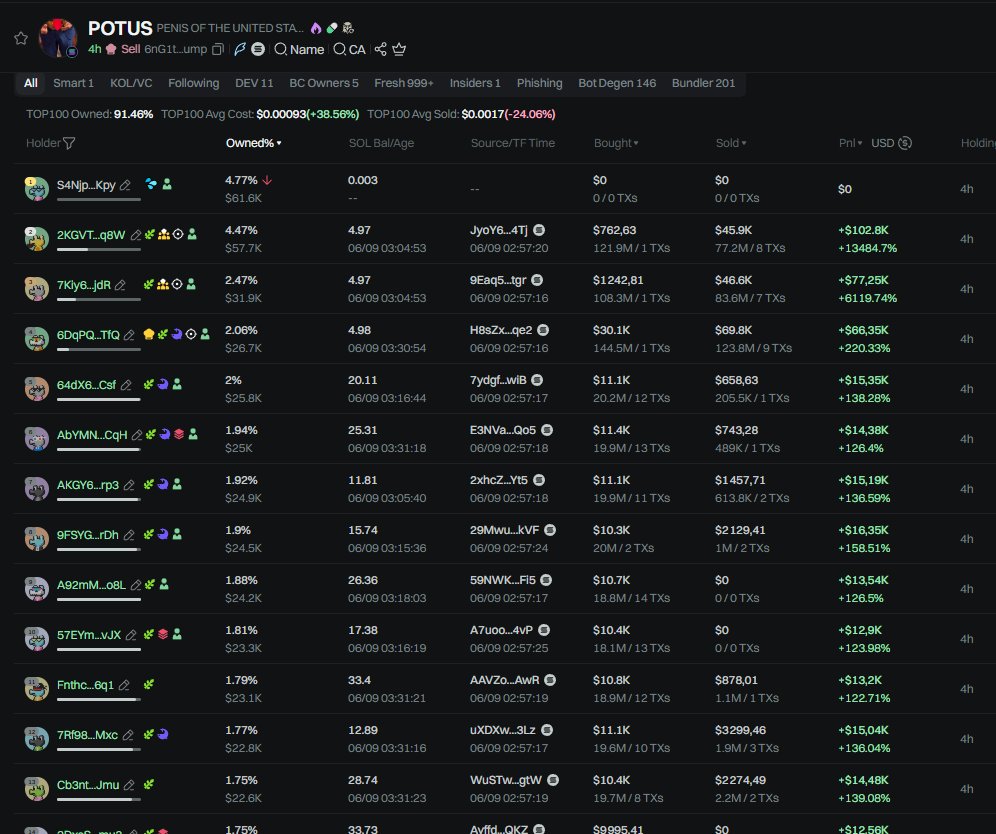
Task: Click the green sprout icon on Fnthc...6q1
Action: coord(149,684)
